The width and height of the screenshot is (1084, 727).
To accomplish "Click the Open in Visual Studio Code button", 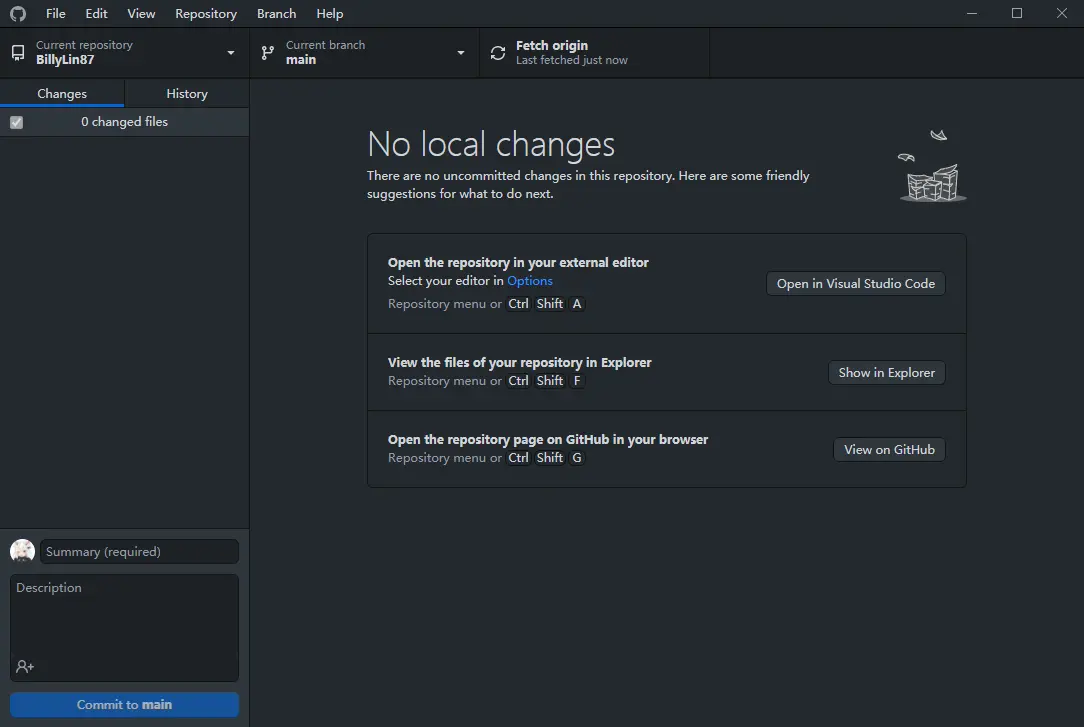I will (x=855, y=283).
